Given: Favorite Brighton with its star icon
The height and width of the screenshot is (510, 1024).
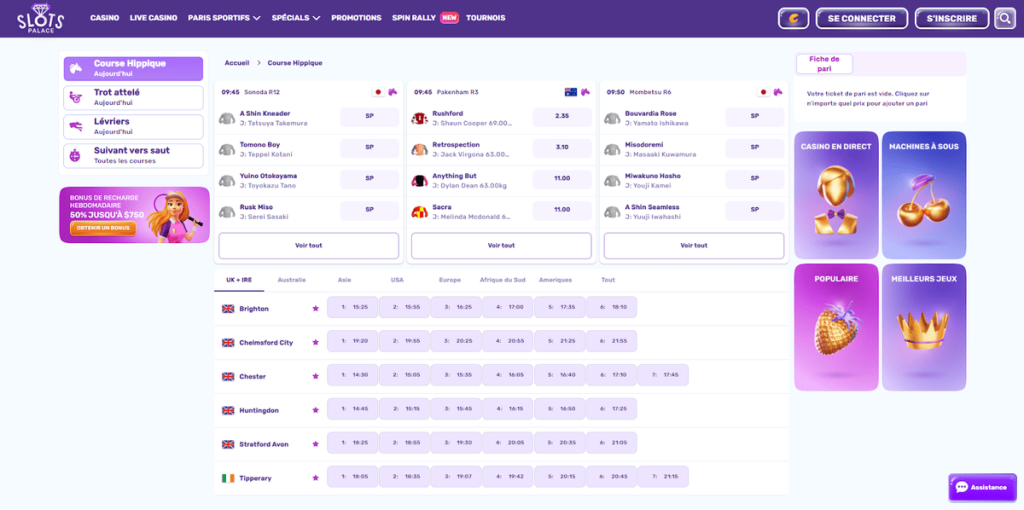Looking at the screenshot, I should coord(315,308).
